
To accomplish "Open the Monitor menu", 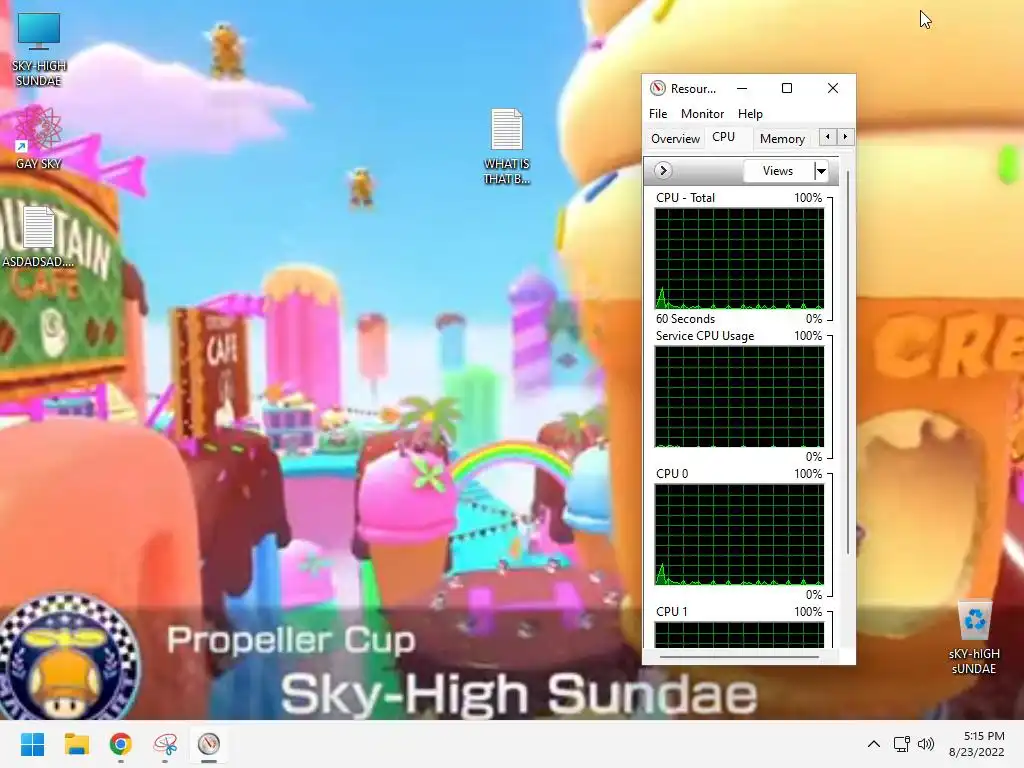I will 702,114.
